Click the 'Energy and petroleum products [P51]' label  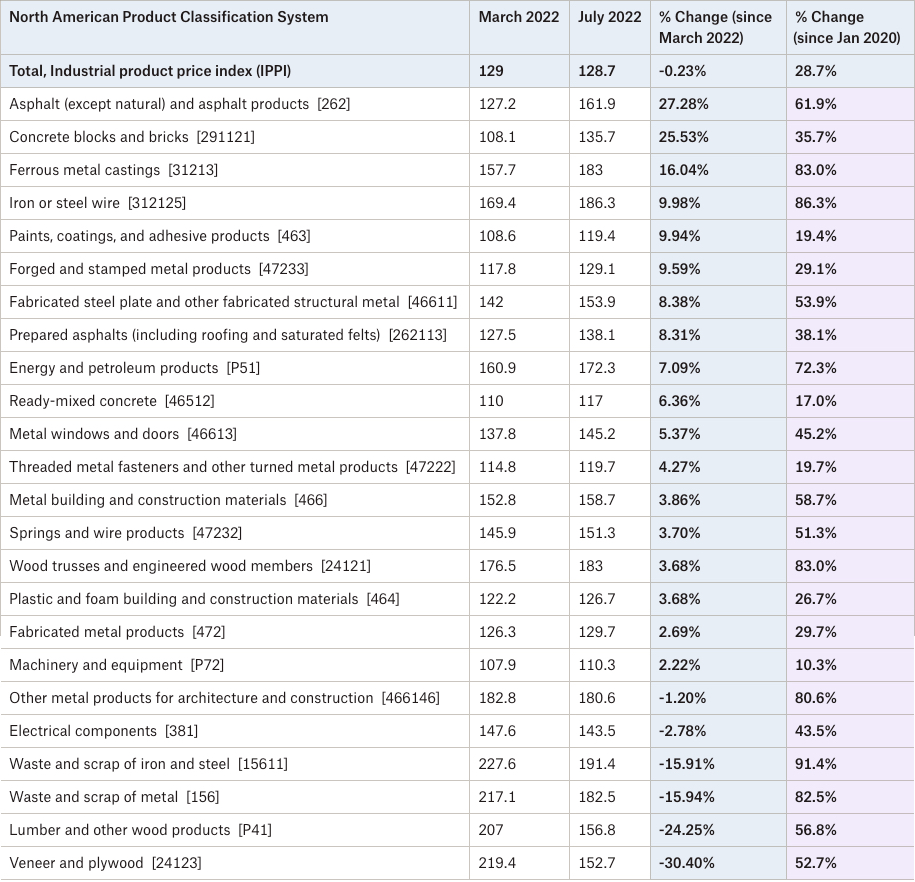click(134, 368)
